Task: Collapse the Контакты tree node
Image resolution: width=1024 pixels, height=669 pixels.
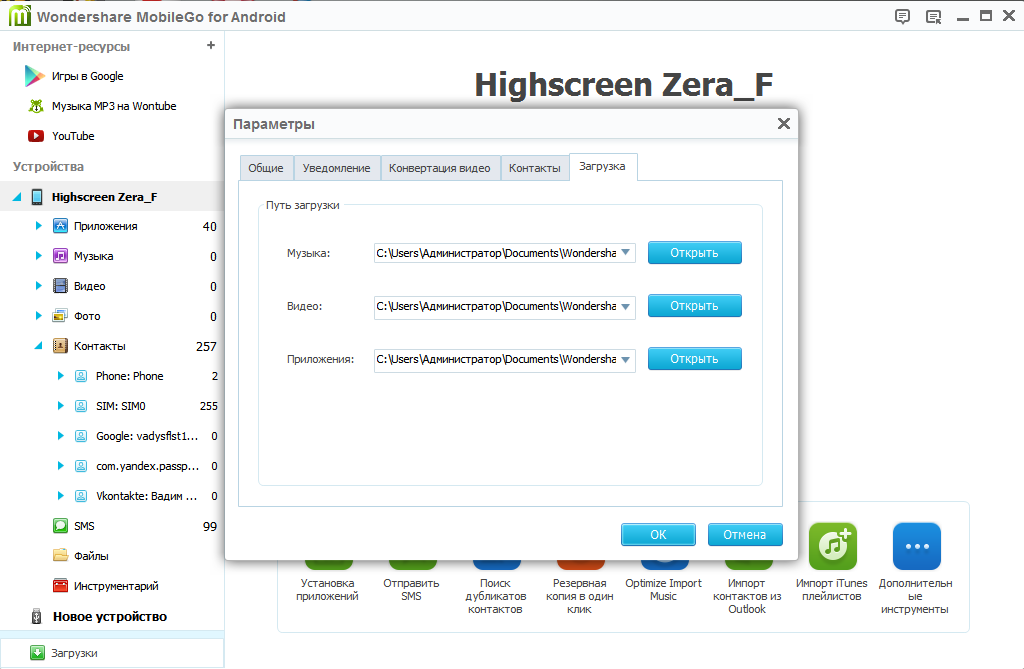Action: point(38,346)
